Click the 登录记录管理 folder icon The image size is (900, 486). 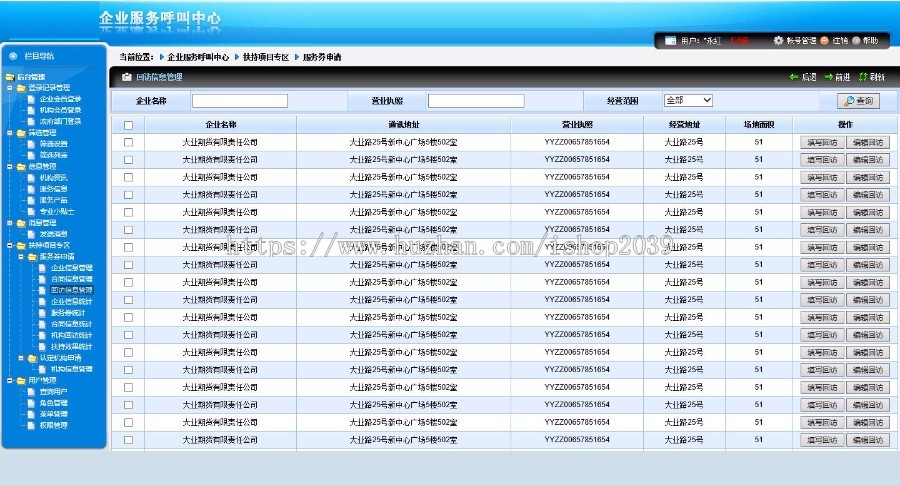pos(21,88)
